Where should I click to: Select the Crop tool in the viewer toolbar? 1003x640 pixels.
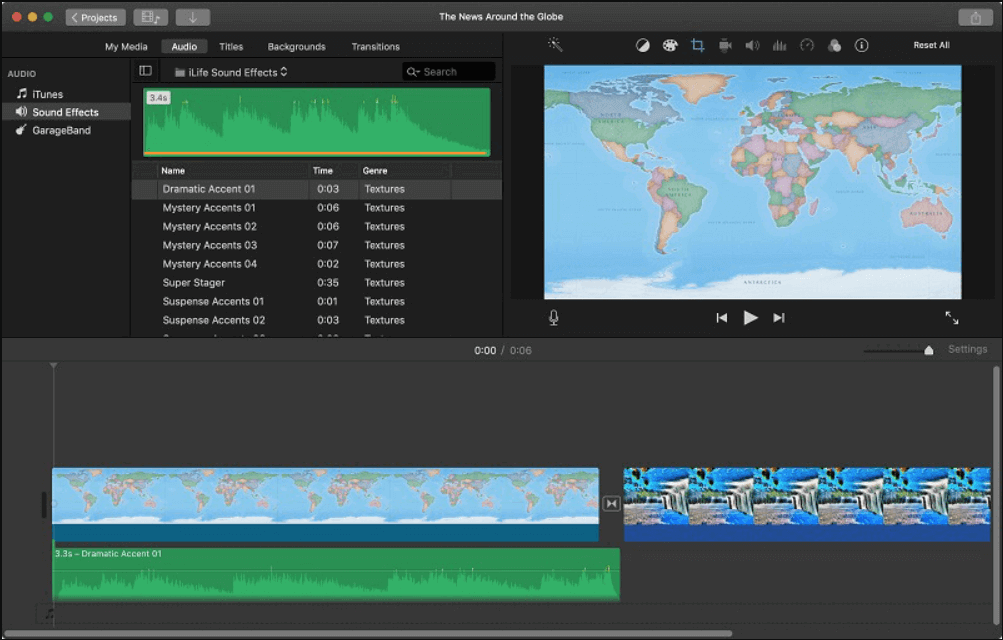tap(697, 45)
